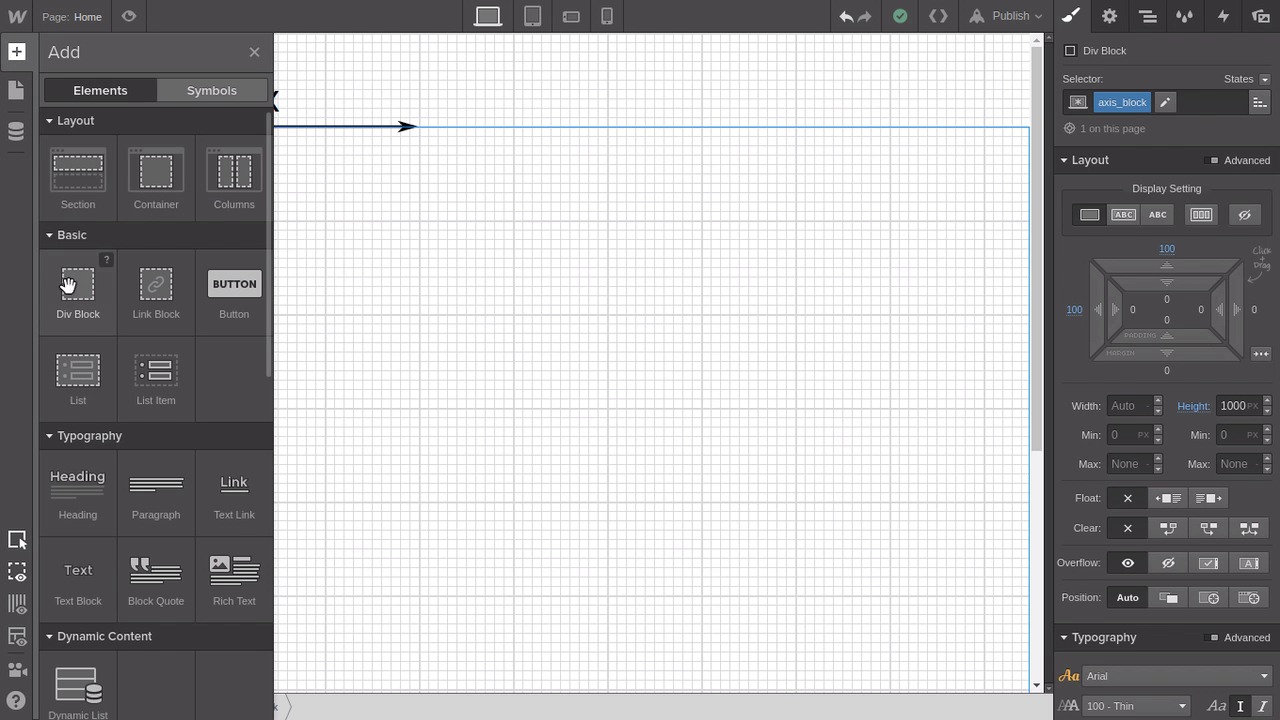Click the Height input field

coord(1238,406)
